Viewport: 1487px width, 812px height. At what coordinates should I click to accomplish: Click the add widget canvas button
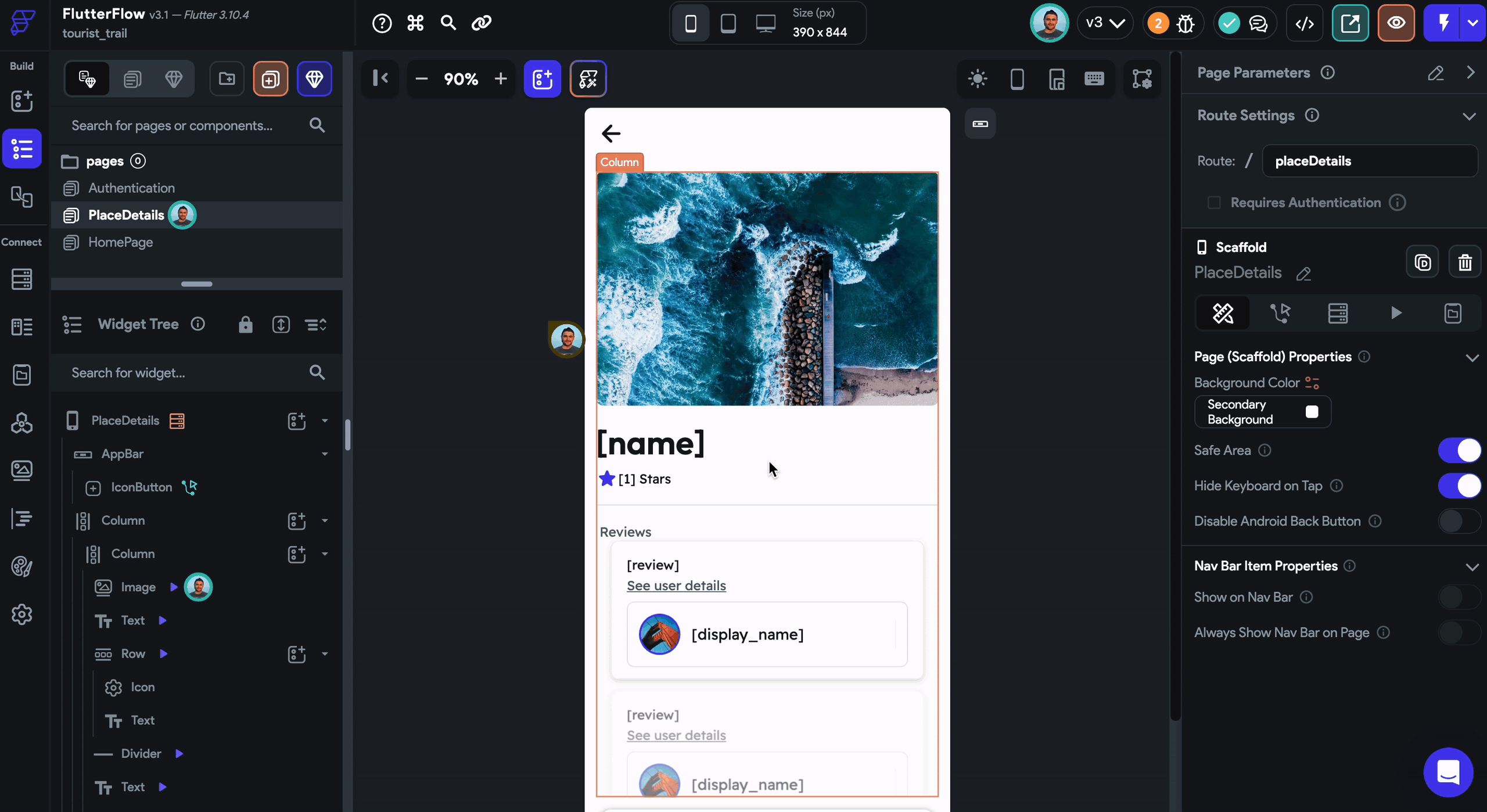click(x=542, y=78)
